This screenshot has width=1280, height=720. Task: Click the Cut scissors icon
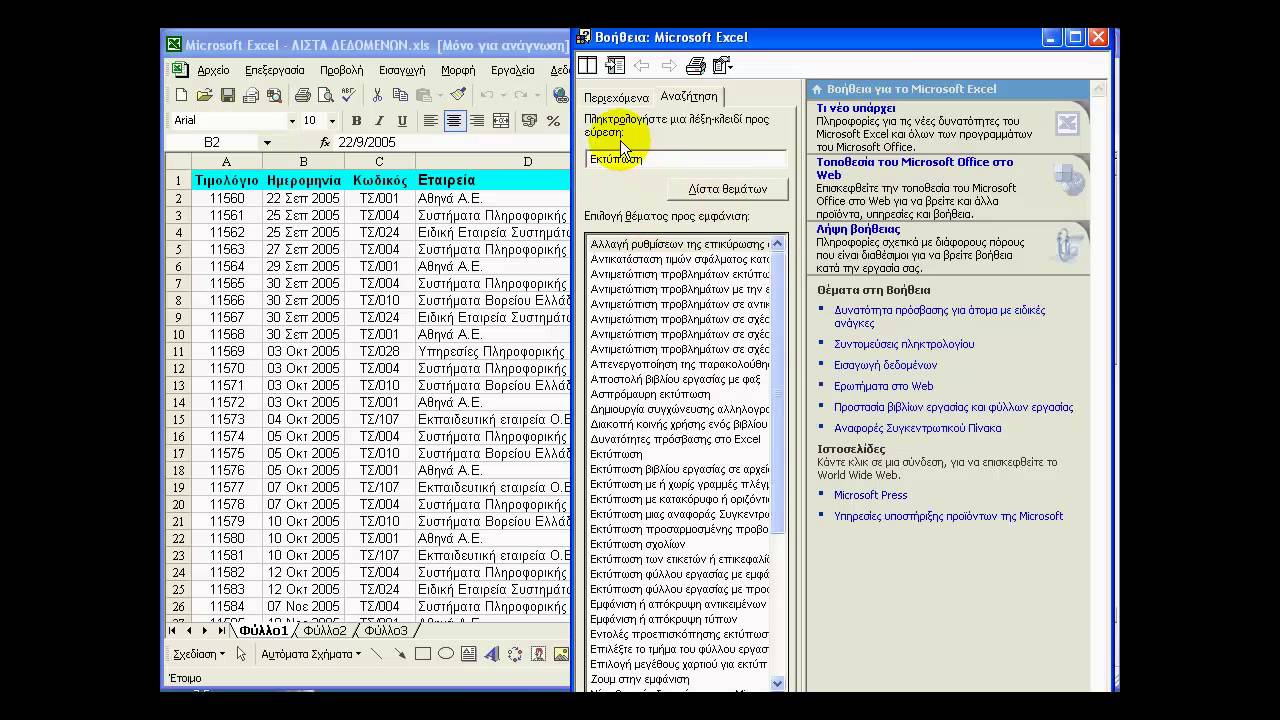377,95
